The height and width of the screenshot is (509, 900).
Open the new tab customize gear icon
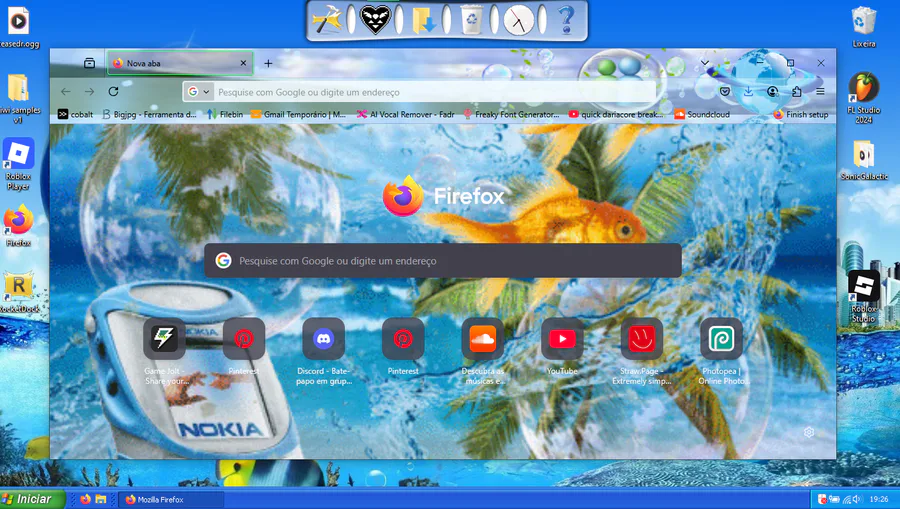[809, 432]
